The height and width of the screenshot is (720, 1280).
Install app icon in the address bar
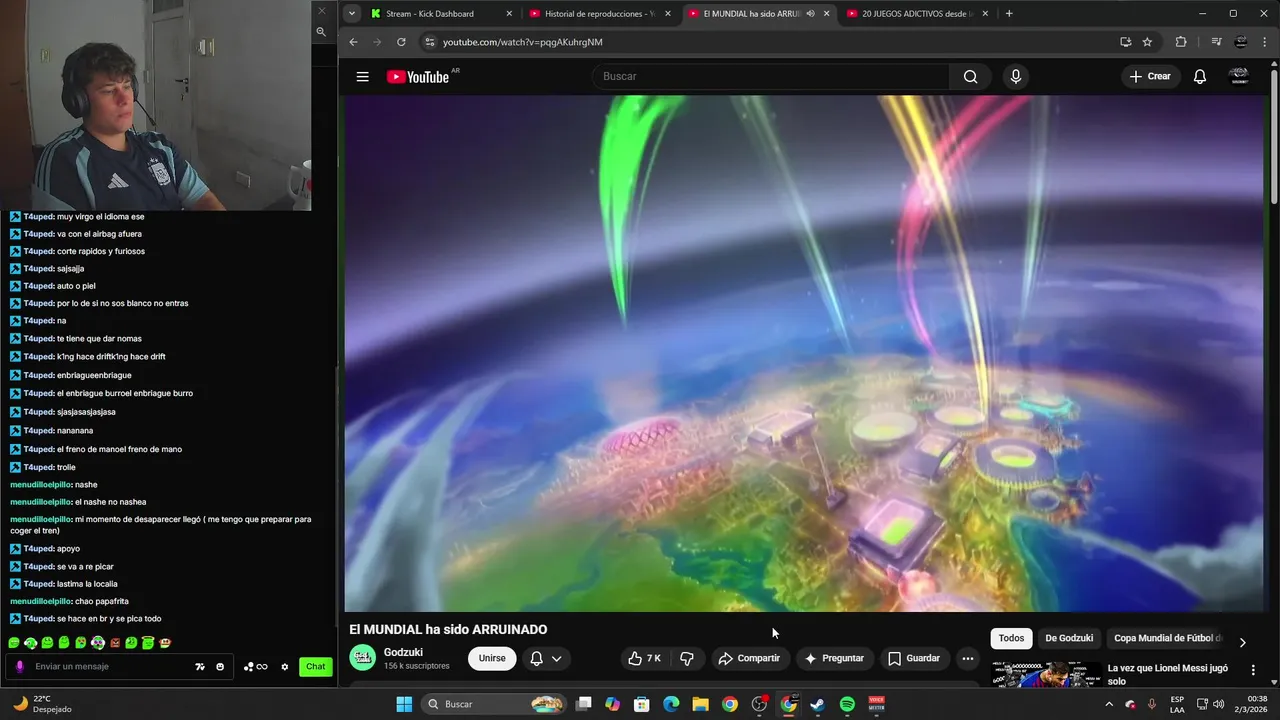1125,42
